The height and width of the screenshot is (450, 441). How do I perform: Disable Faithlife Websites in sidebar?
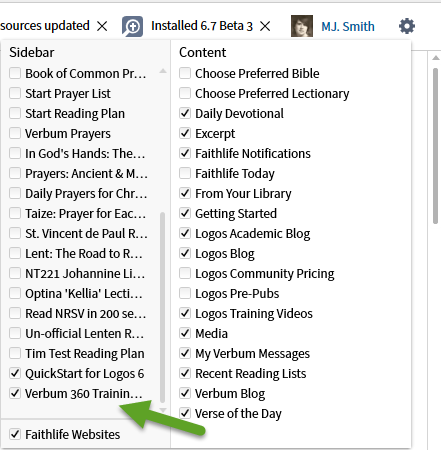(15, 434)
